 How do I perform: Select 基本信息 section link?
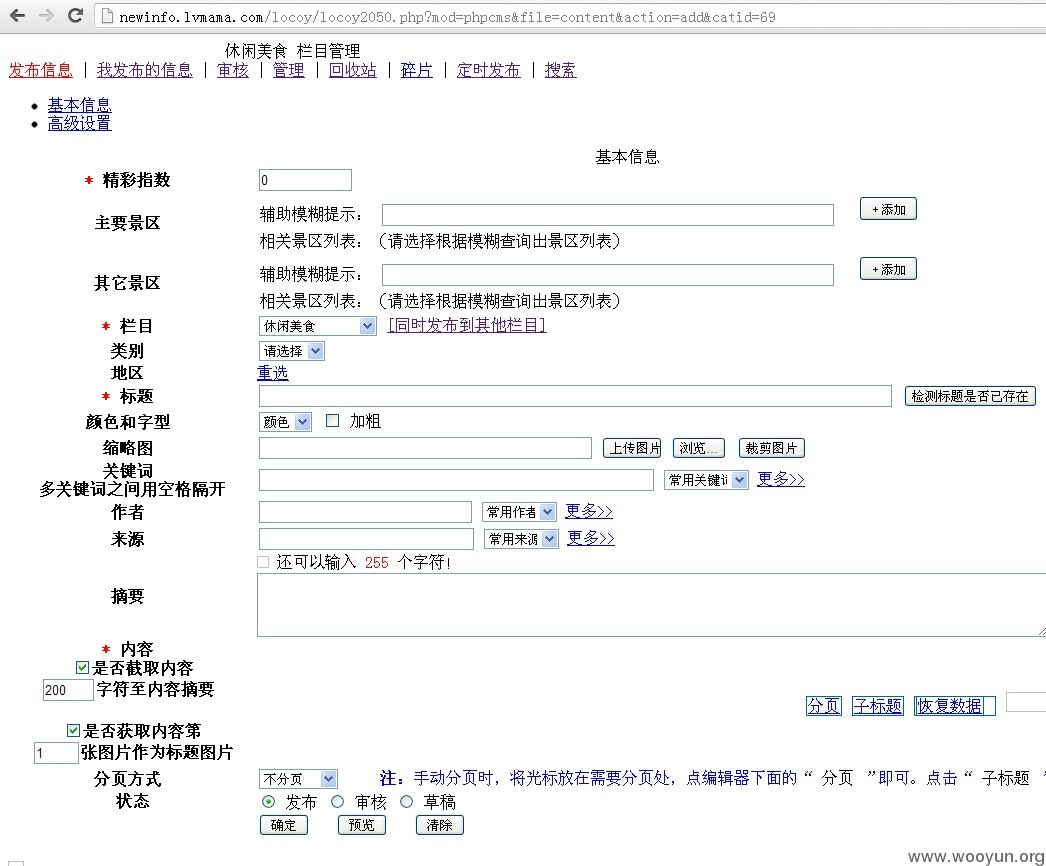pos(79,105)
